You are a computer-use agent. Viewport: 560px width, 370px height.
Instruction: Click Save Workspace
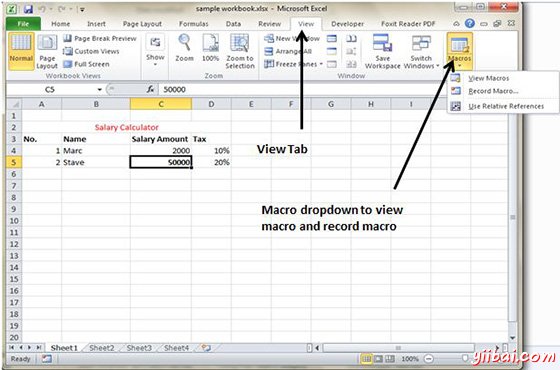pos(382,51)
